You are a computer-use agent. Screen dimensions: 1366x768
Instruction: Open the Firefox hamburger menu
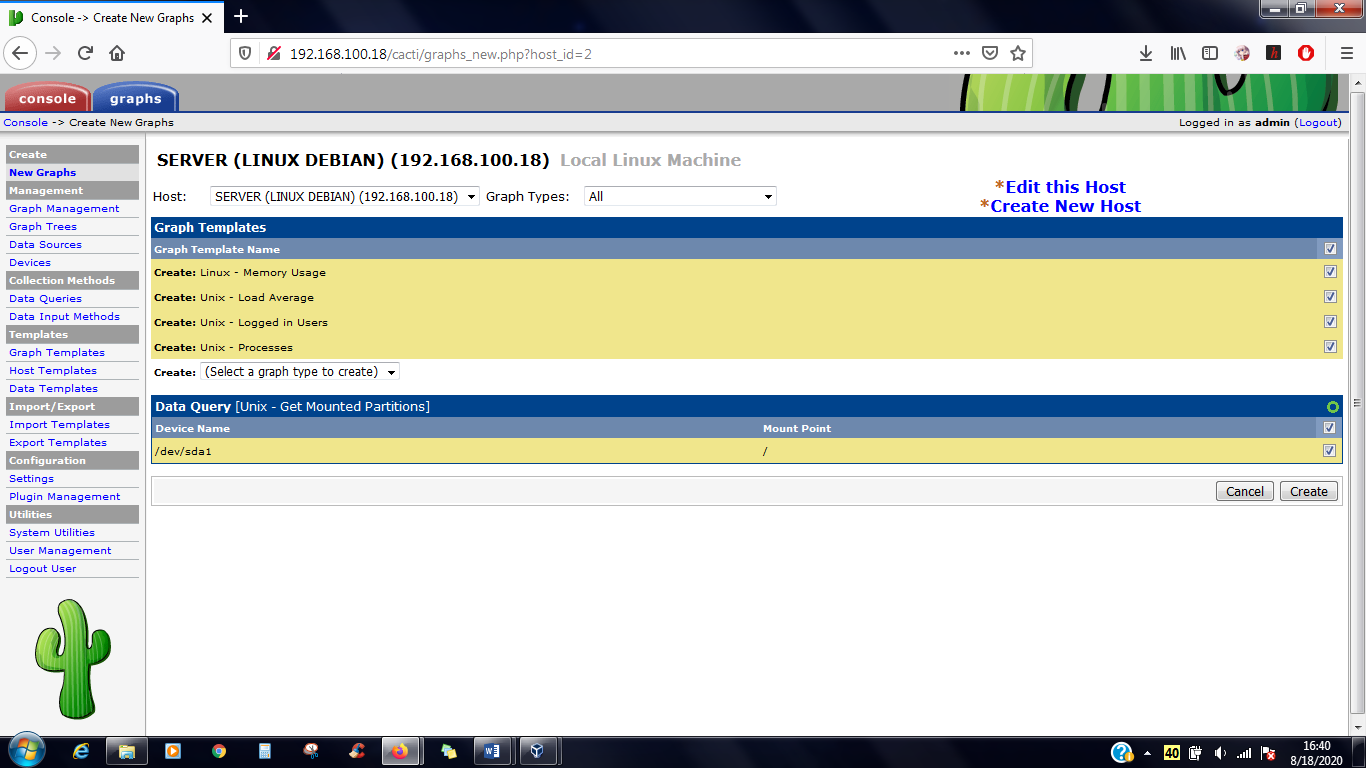[x=1346, y=53]
